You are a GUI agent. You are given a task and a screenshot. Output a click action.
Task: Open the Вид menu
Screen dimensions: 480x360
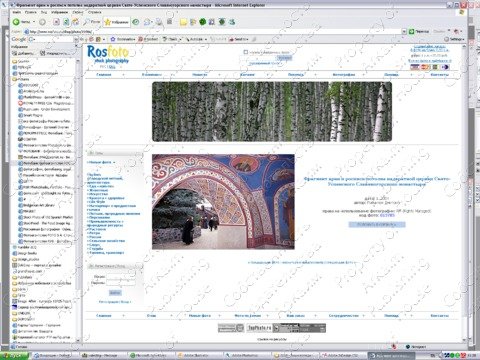[x=44, y=12]
